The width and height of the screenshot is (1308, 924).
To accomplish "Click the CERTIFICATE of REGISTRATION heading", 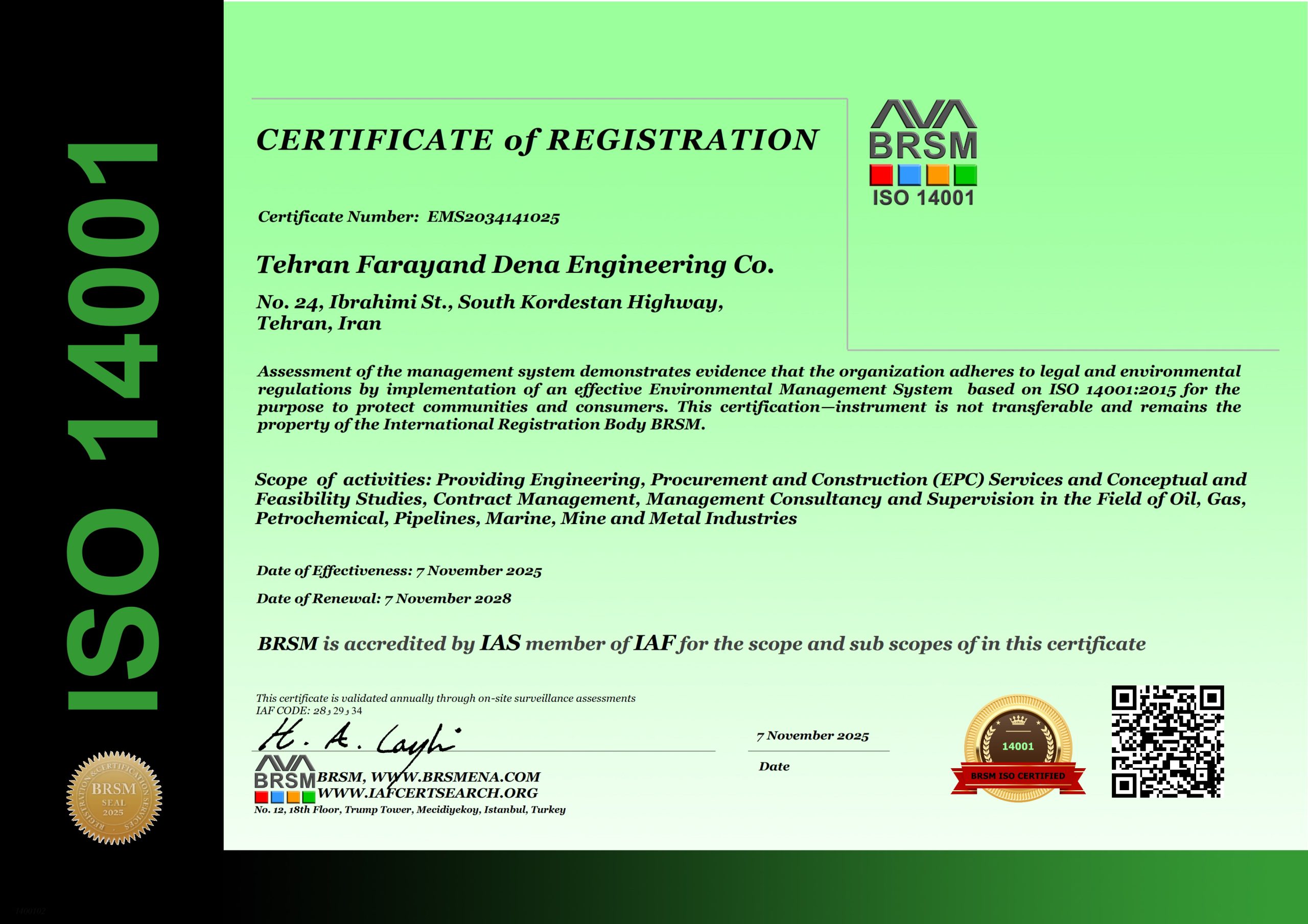I will [x=537, y=140].
